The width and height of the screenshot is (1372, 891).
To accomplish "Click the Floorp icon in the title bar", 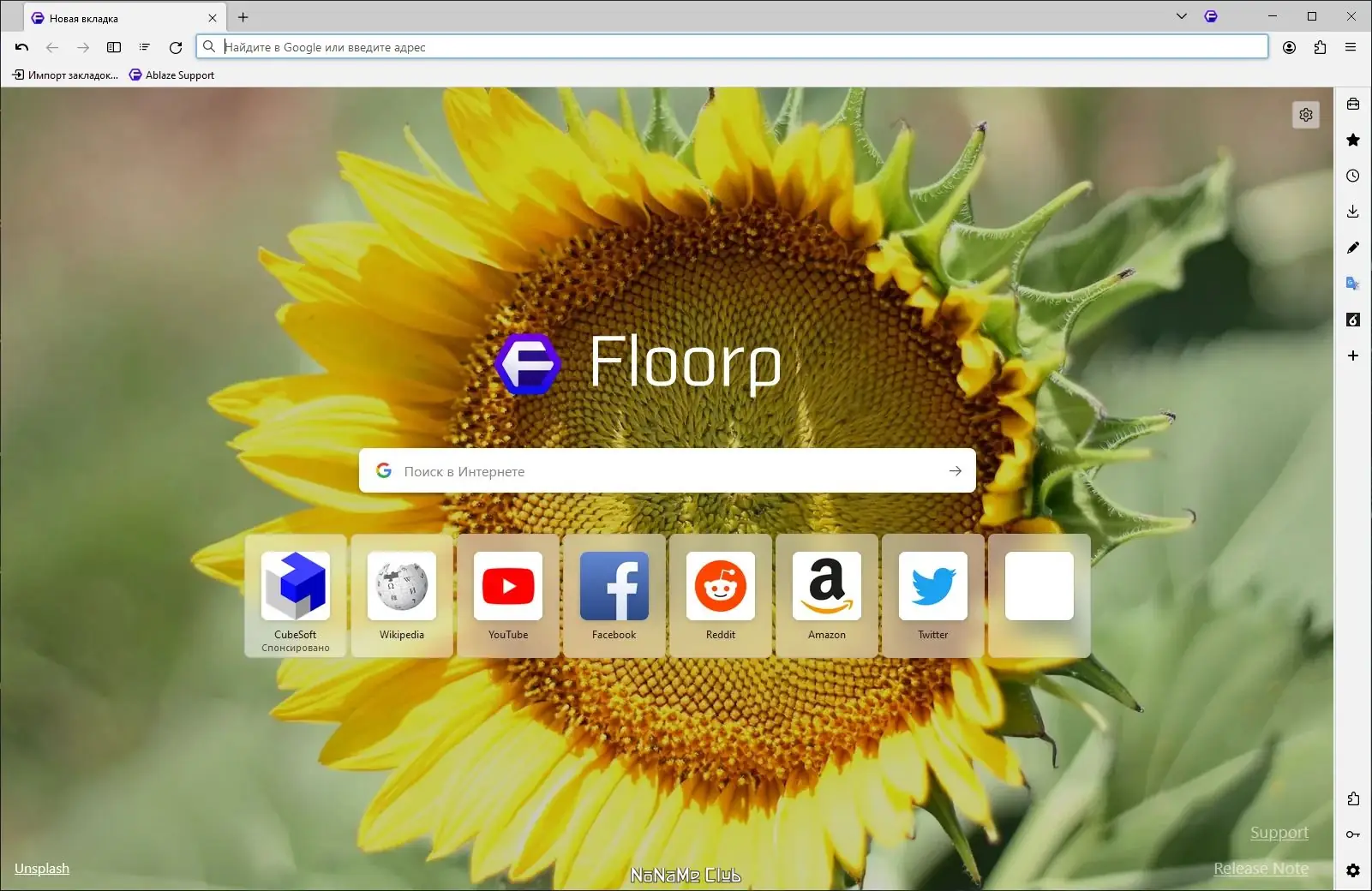I will [x=1211, y=16].
